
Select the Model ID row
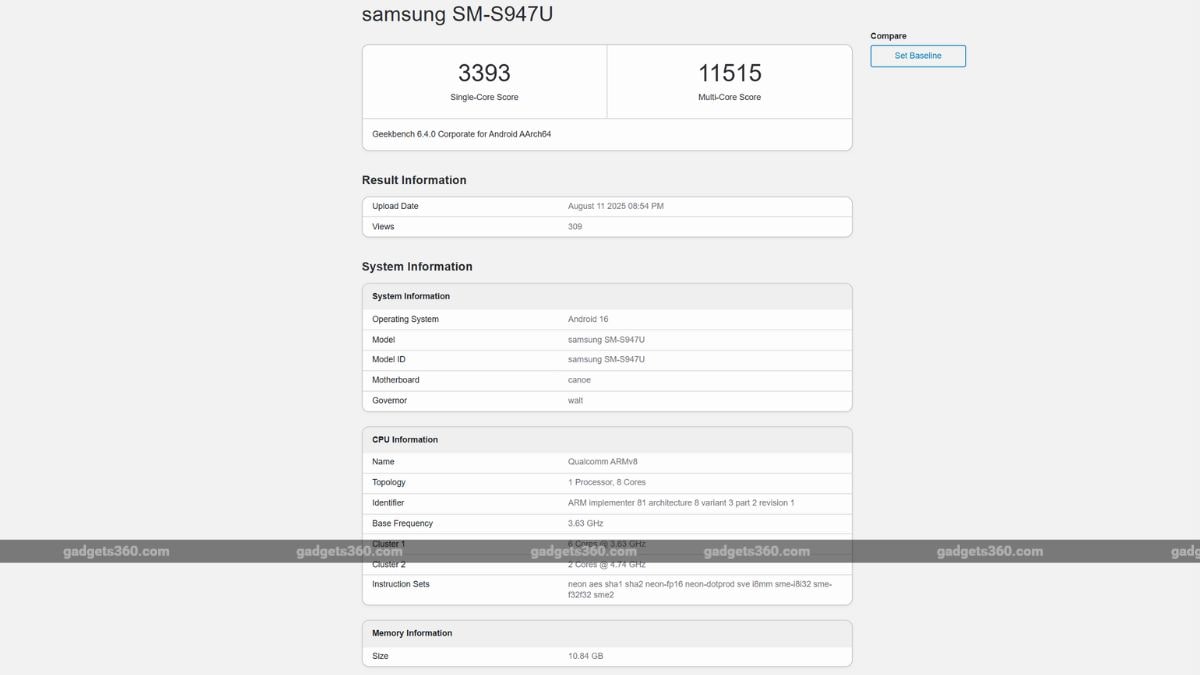coord(607,359)
